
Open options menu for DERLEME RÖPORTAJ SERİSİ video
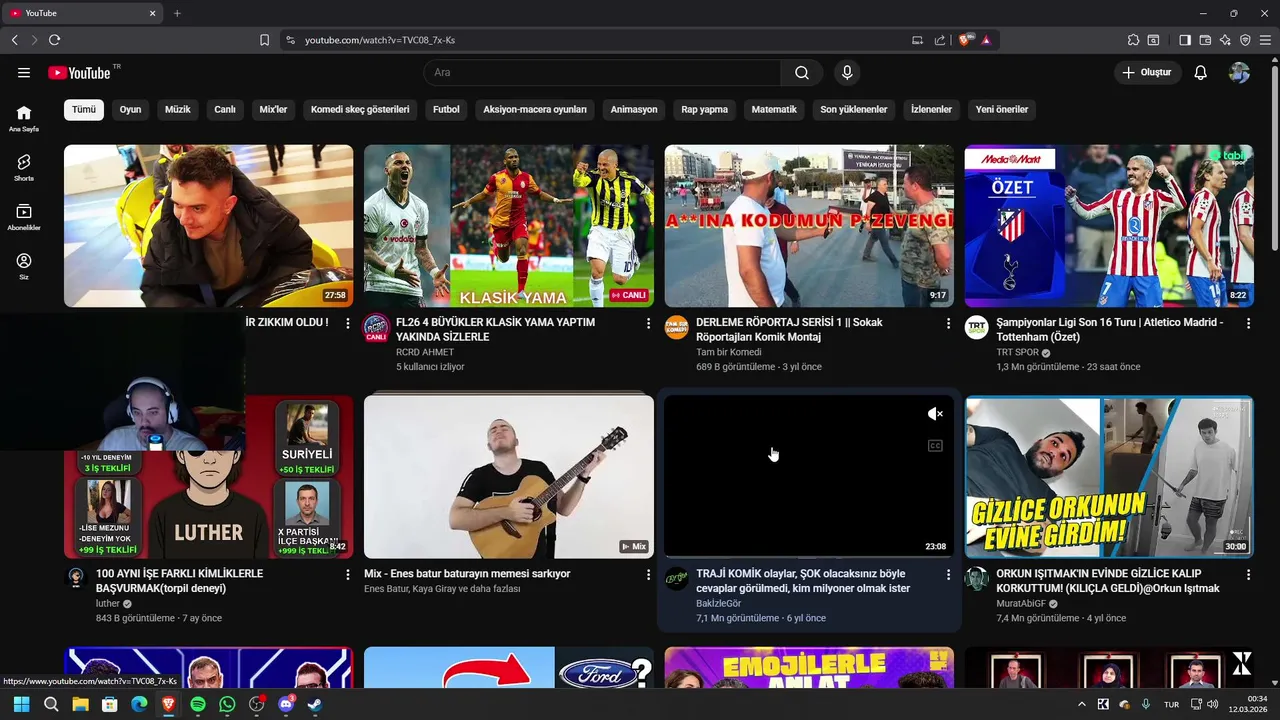948,323
